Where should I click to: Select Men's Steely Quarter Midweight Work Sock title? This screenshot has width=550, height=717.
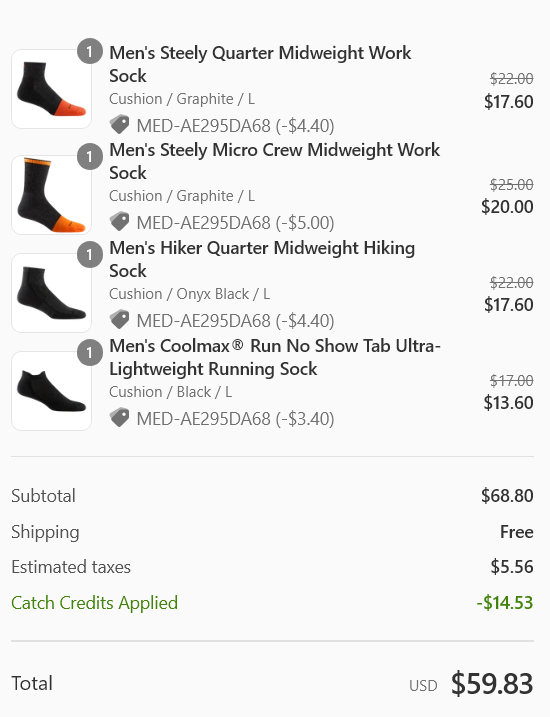[260, 64]
